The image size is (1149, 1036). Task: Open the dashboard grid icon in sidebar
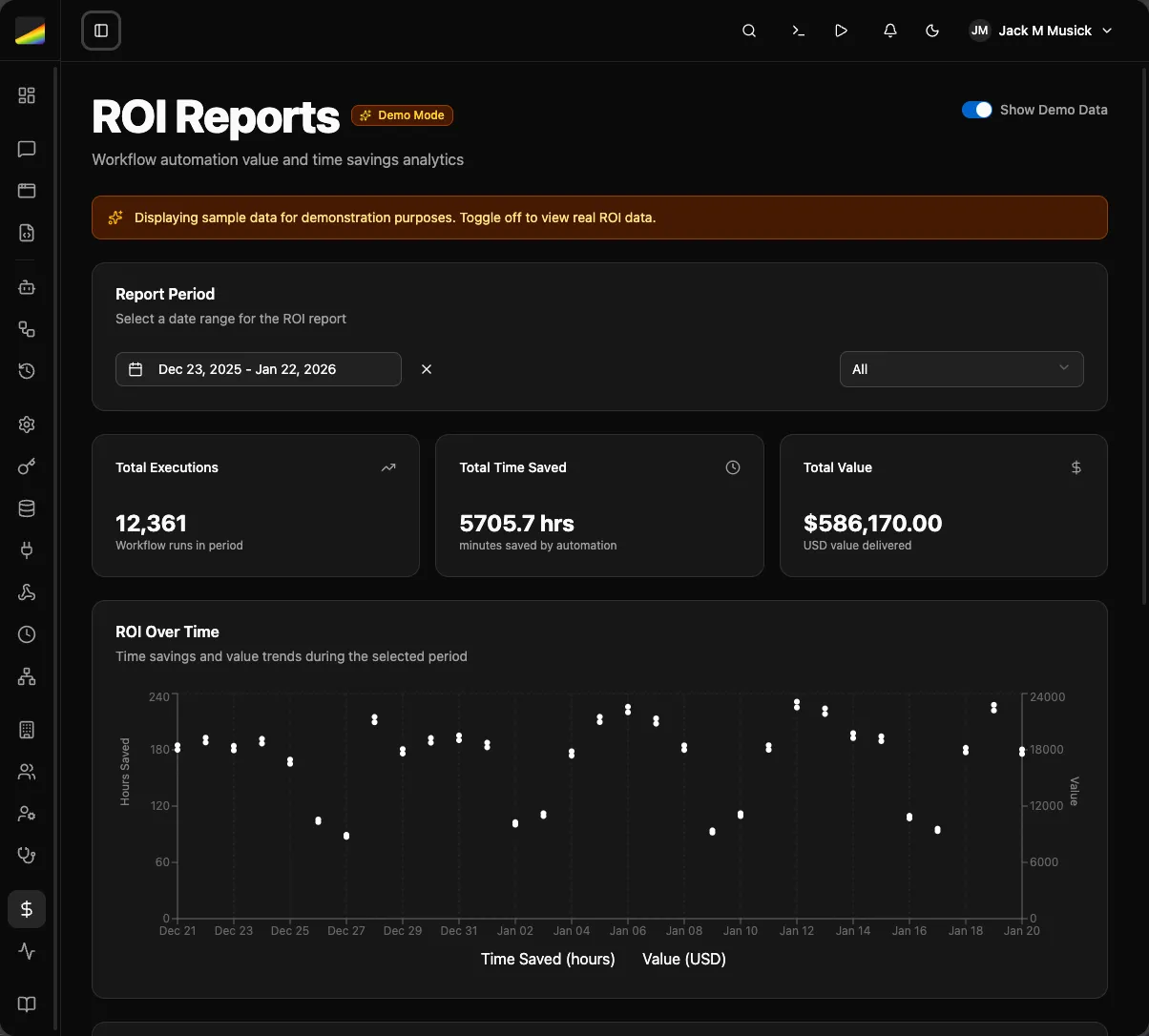(x=27, y=95)
